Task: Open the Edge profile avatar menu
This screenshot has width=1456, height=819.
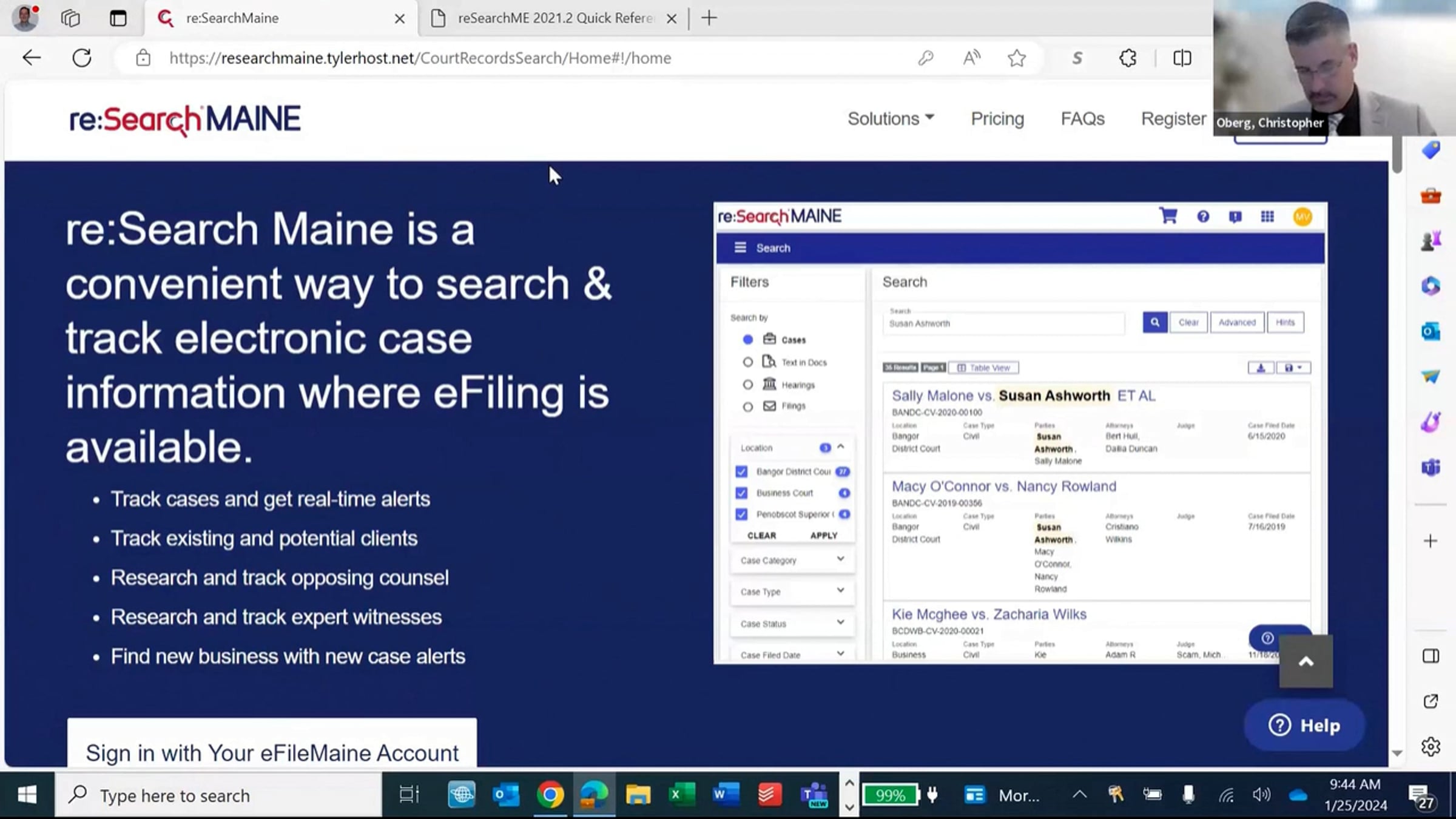Action: coord(25,18)
